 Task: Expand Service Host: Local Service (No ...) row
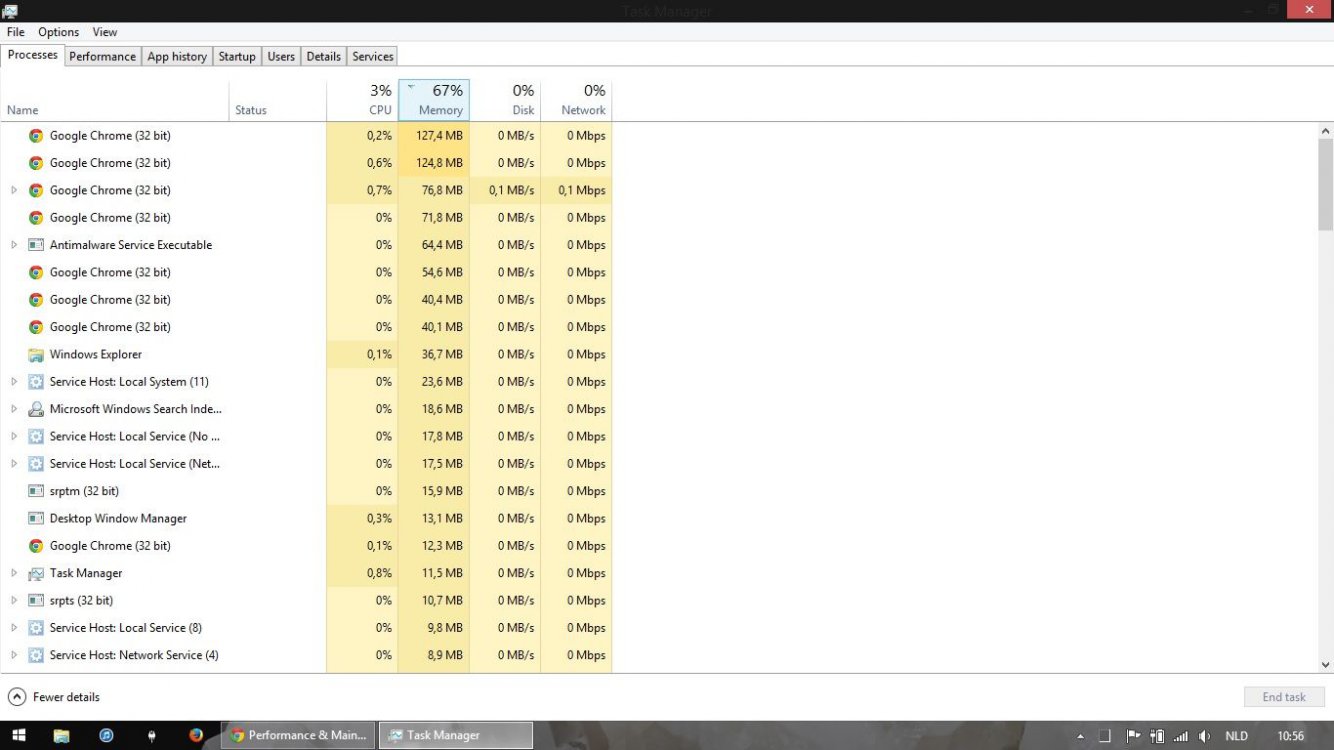coord(14,436)
